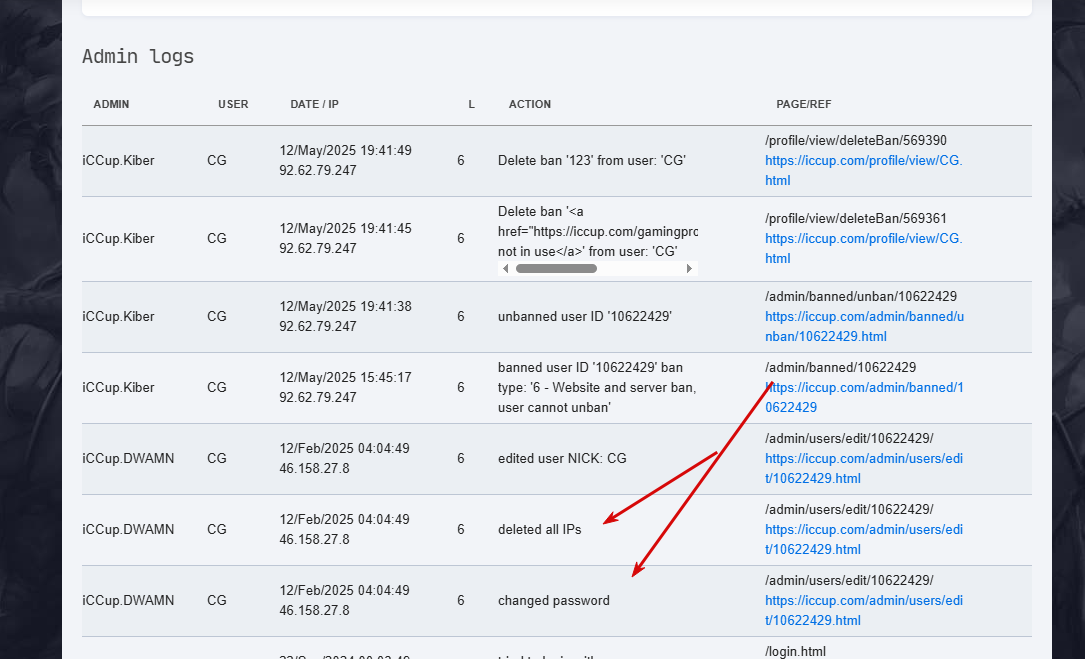Click the "changed password" action text
The image size is (1085, 659).
554,601
